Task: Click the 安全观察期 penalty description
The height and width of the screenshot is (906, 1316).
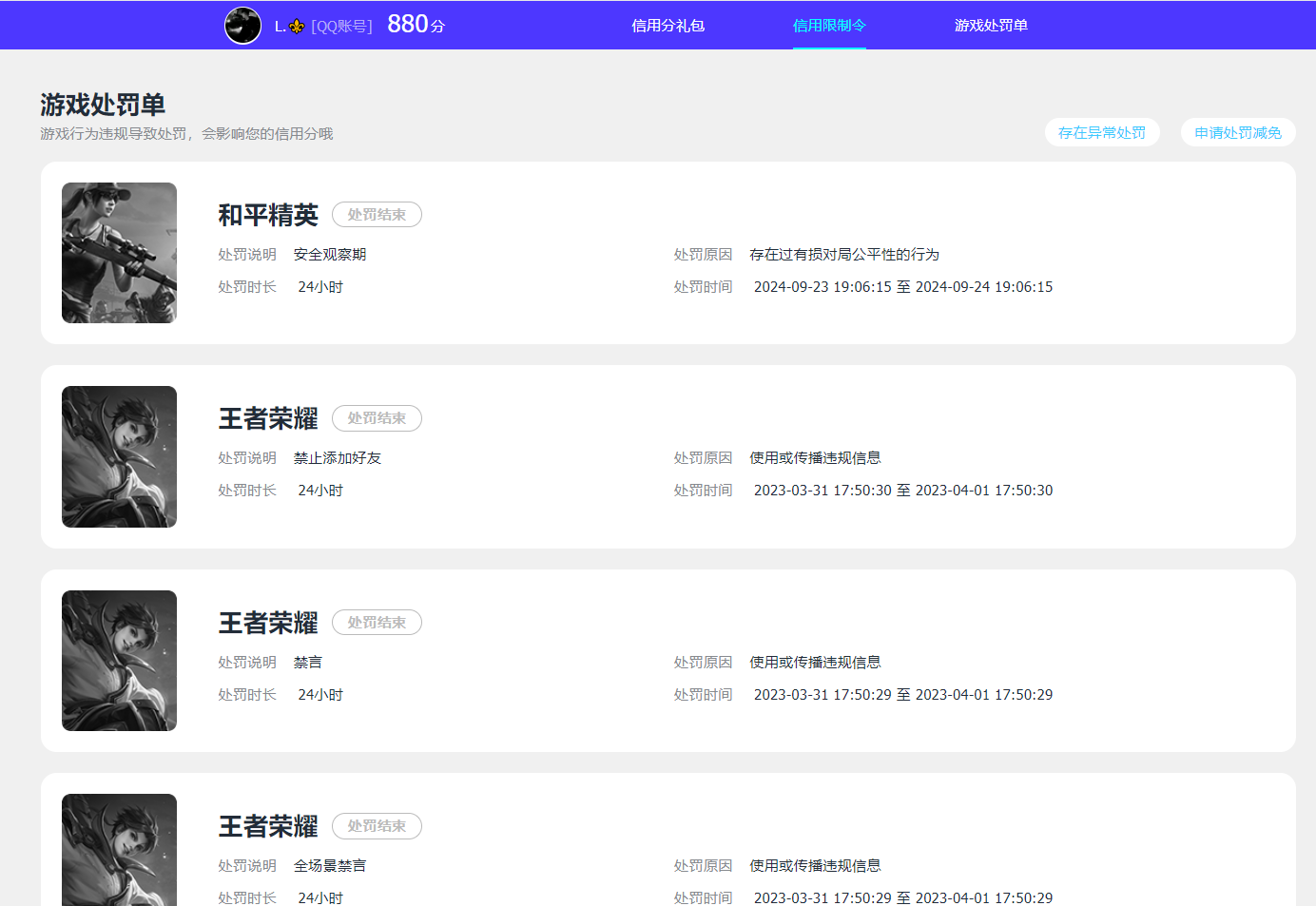Action: pyautogui.click(x=330, y=255)
